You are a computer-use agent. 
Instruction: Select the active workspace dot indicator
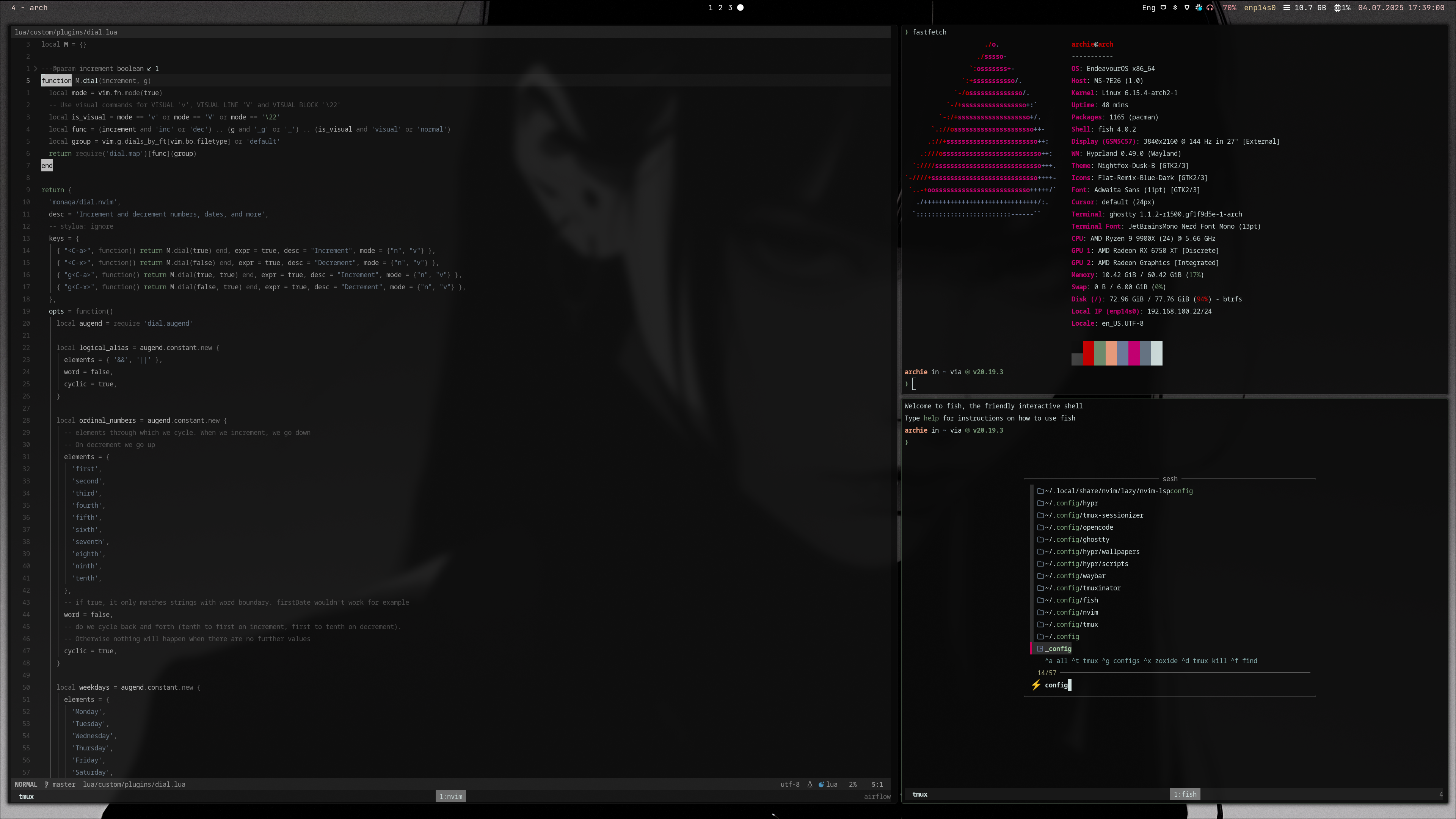[x=741, y=7]
